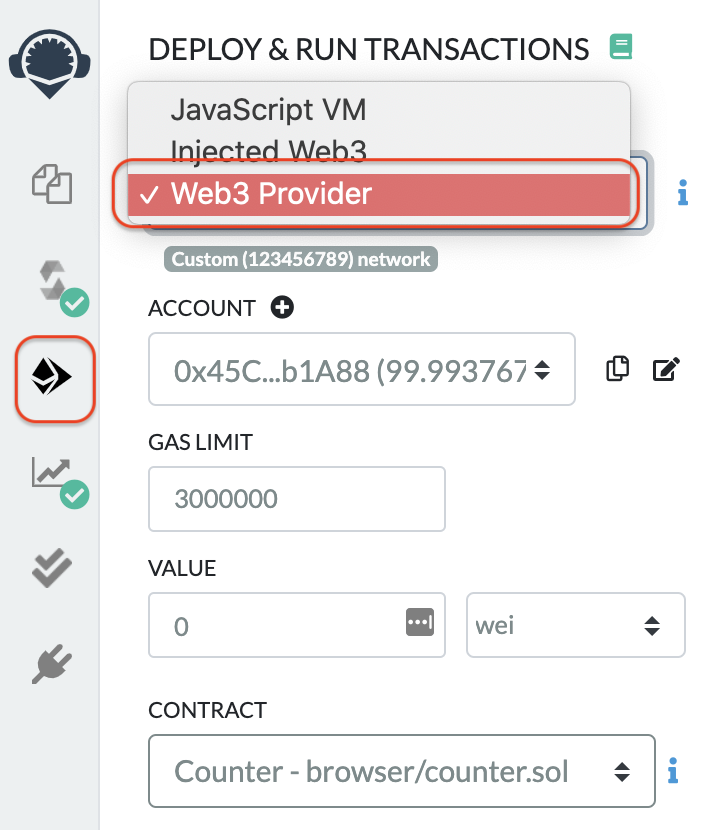Click the sign message edit icon
This screenshot has height=830, width=726.
point(665,369)
